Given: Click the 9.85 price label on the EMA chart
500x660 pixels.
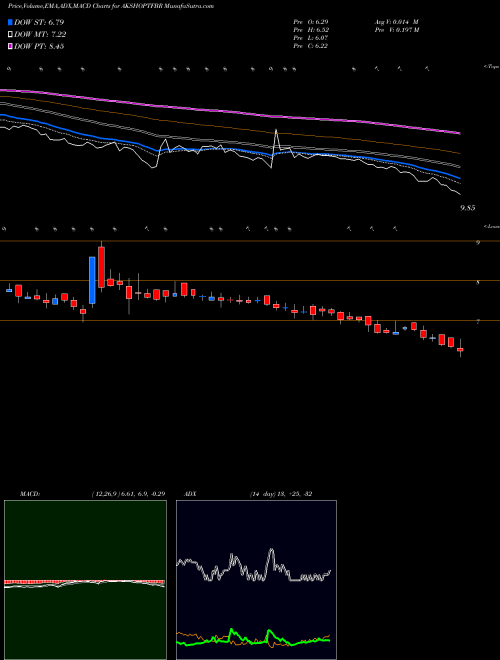Looking at the screenshot, I should 468,208.
